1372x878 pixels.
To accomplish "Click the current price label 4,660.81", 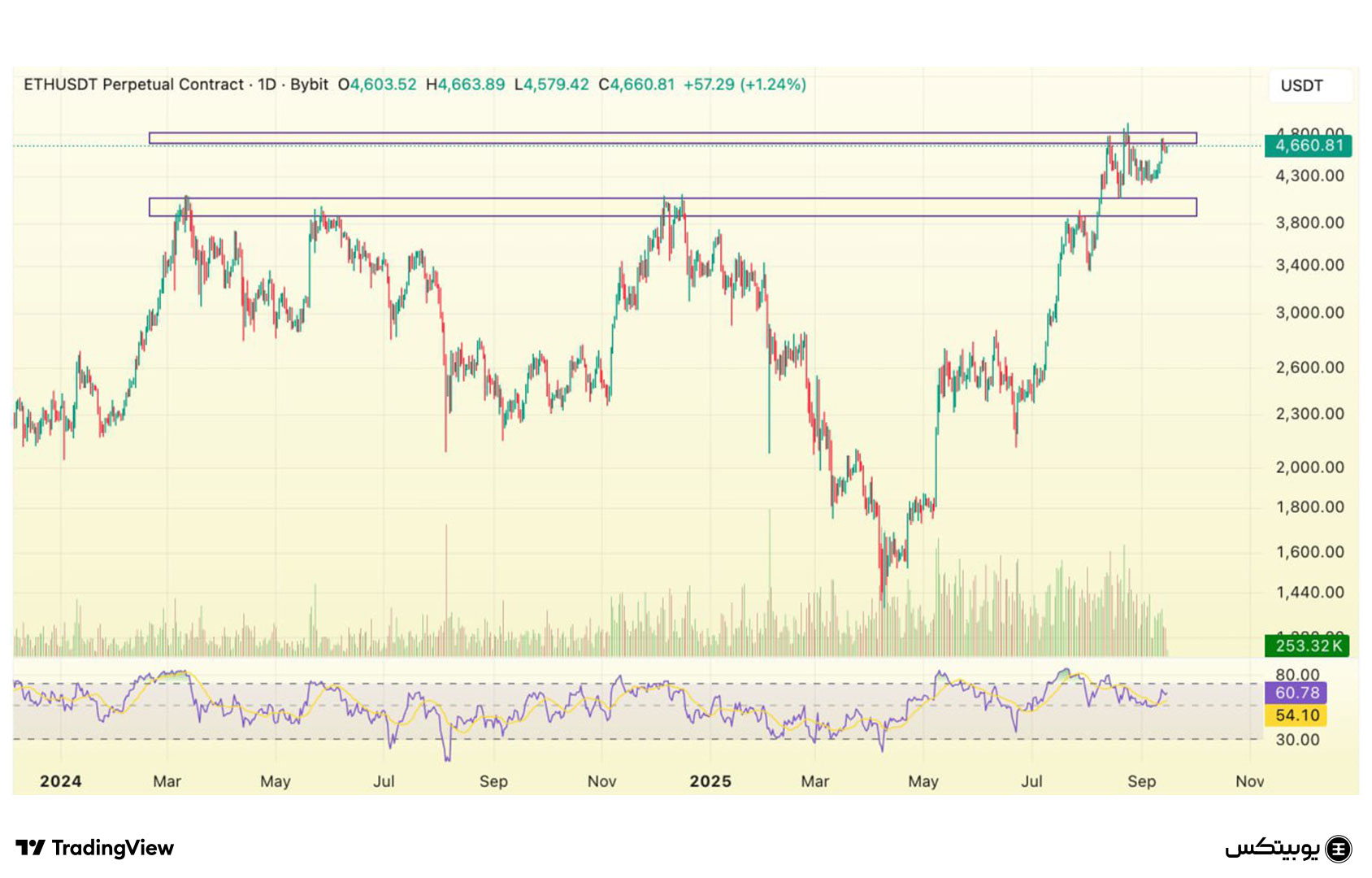I will click(1308, 146).
